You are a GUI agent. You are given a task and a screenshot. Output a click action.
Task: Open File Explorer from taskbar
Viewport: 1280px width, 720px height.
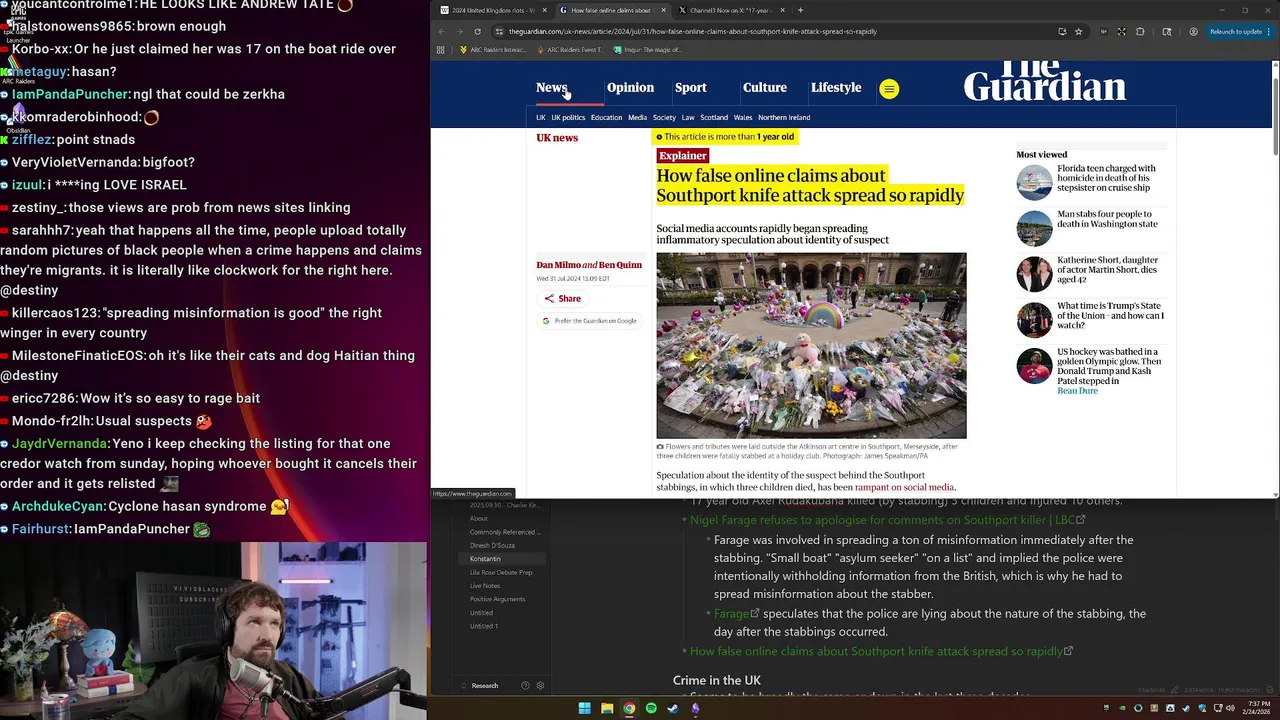click(606, 708)
